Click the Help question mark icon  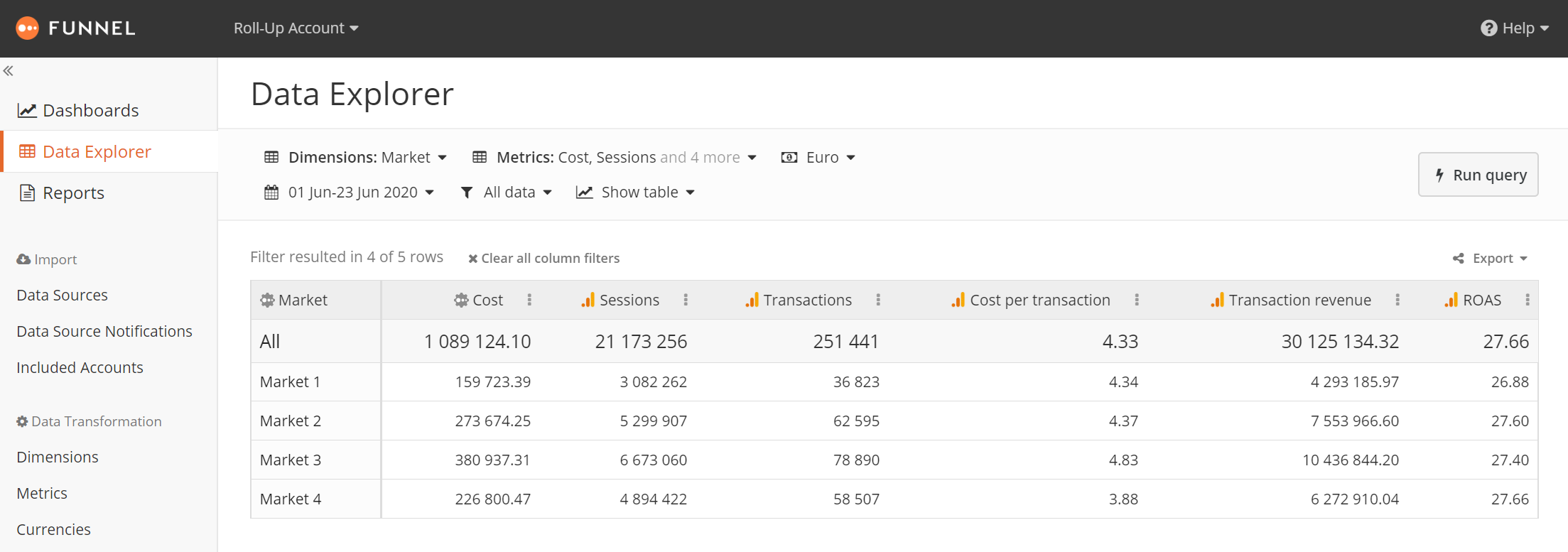[x=1488, y=28]
